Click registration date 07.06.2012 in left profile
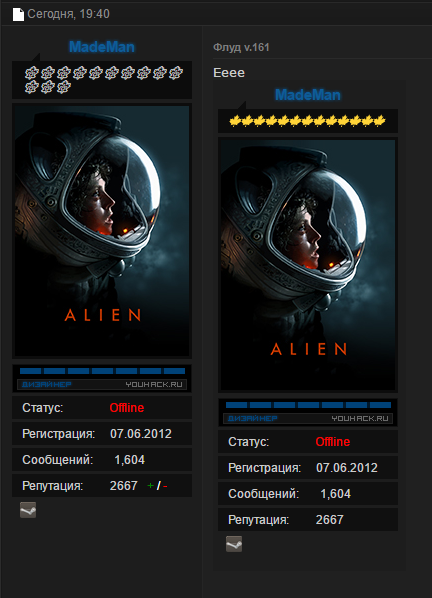The height and width of the screenshot is (598, 432). 141,434
